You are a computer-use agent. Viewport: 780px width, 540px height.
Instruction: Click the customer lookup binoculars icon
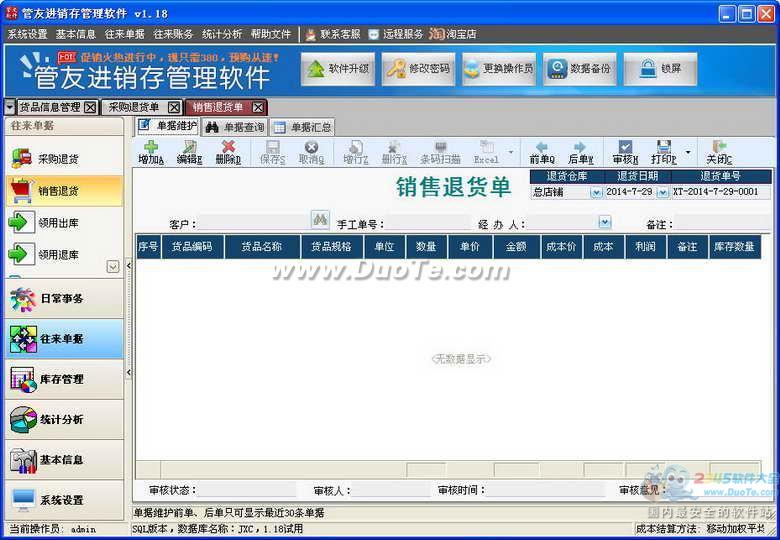[x=320, y=220]
